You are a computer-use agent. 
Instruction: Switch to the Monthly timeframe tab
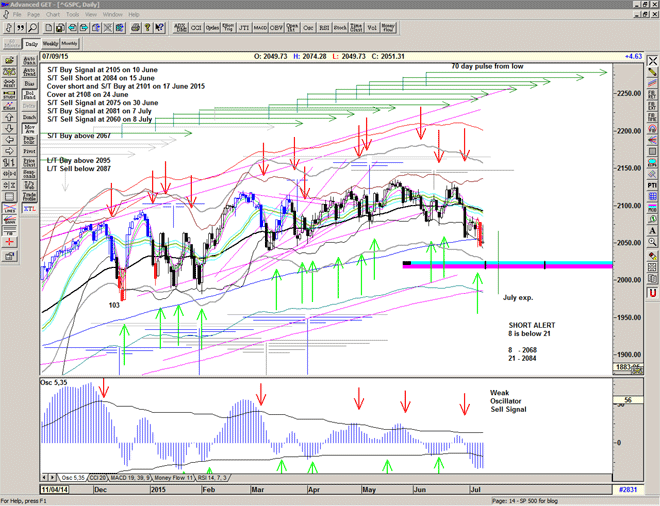(x=69, y=44)
